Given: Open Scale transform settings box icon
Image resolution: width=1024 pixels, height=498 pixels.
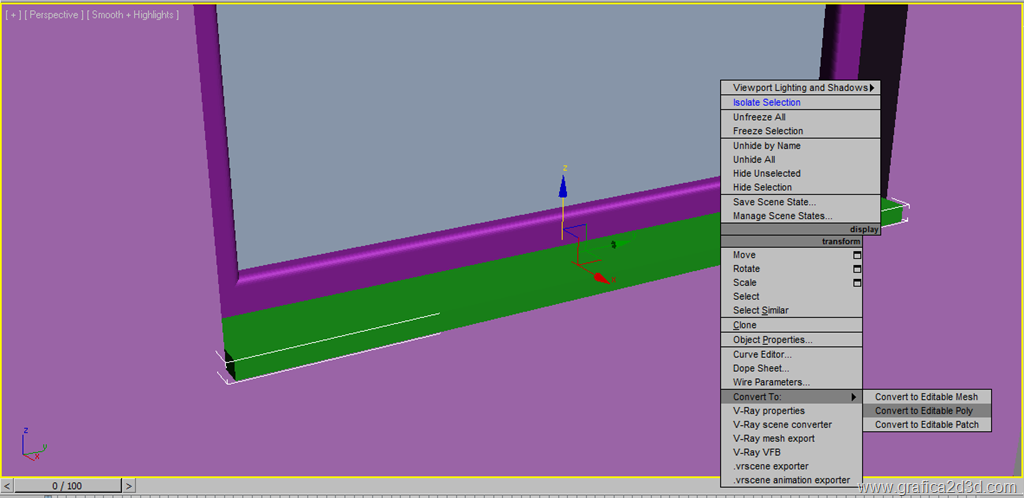Looking at the screenshot, I should pyautogui.click(x=856, y=283).
